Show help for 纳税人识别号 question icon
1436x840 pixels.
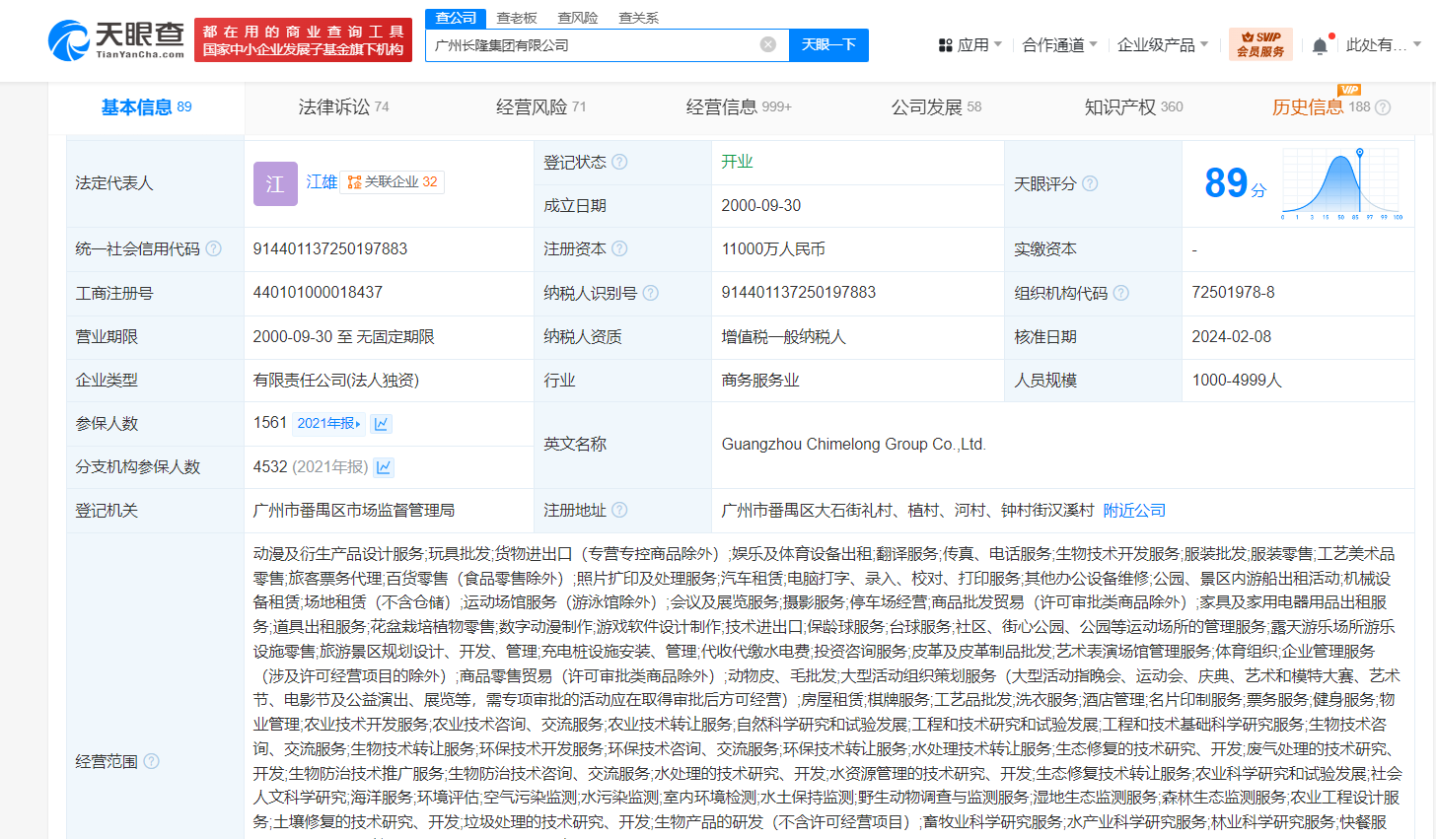coord(650,293)
